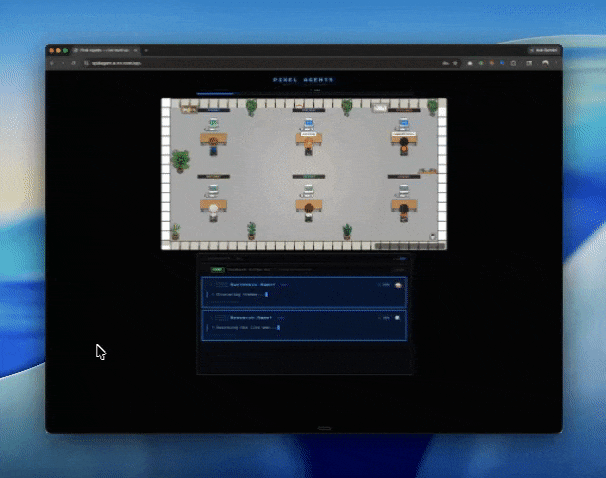This screenshot has height=478, width=606.
Task: Click the green status badge in the task panel
Action: pos(217,269)
